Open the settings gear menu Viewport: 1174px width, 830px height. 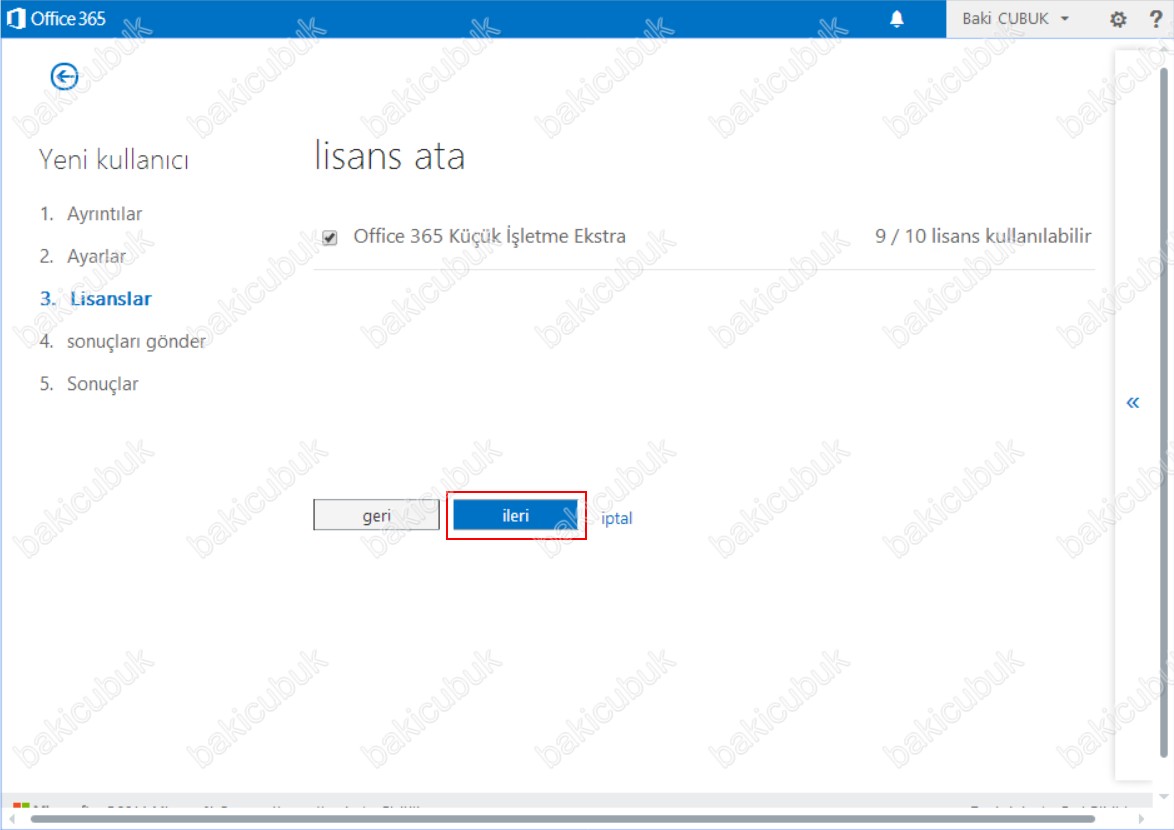tap(1117, 19)
